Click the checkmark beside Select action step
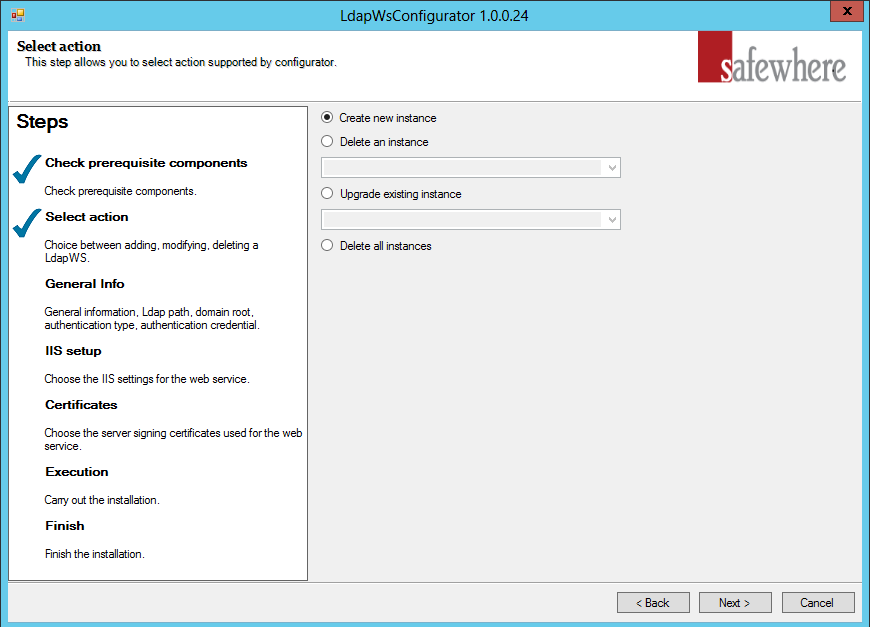Viewport: 870px width, 627px height. pos(24,223)
